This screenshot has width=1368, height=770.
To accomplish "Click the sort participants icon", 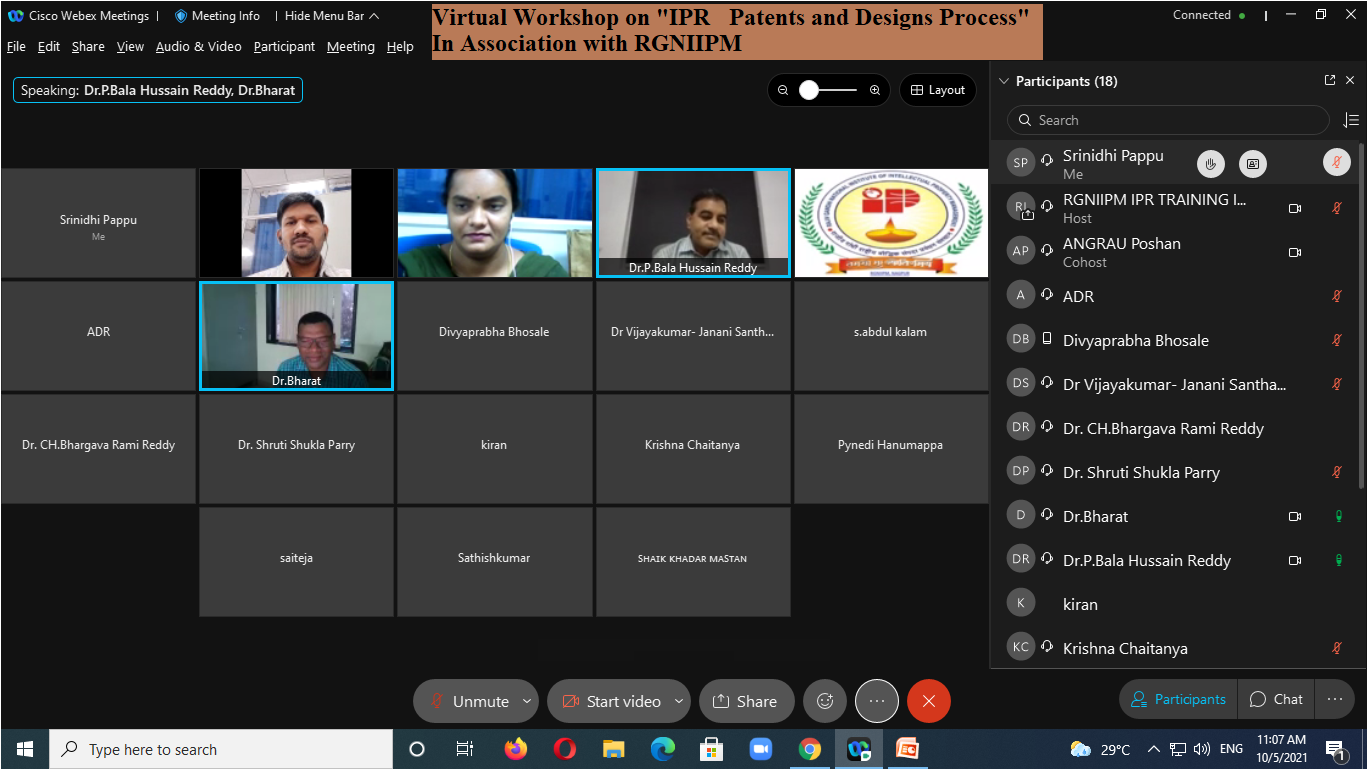I will coord(1351,120).
